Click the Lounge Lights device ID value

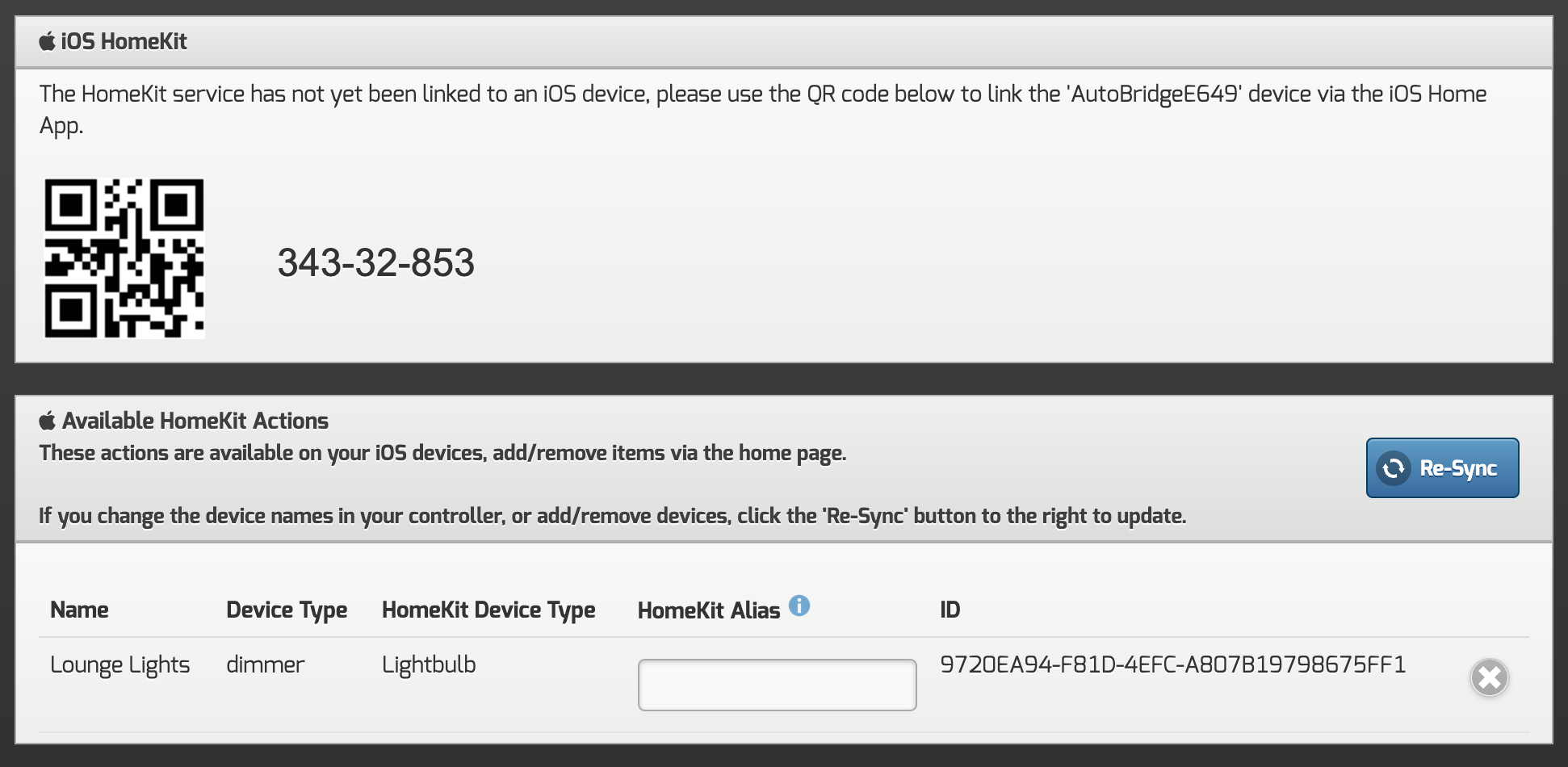click(1172, 665)
